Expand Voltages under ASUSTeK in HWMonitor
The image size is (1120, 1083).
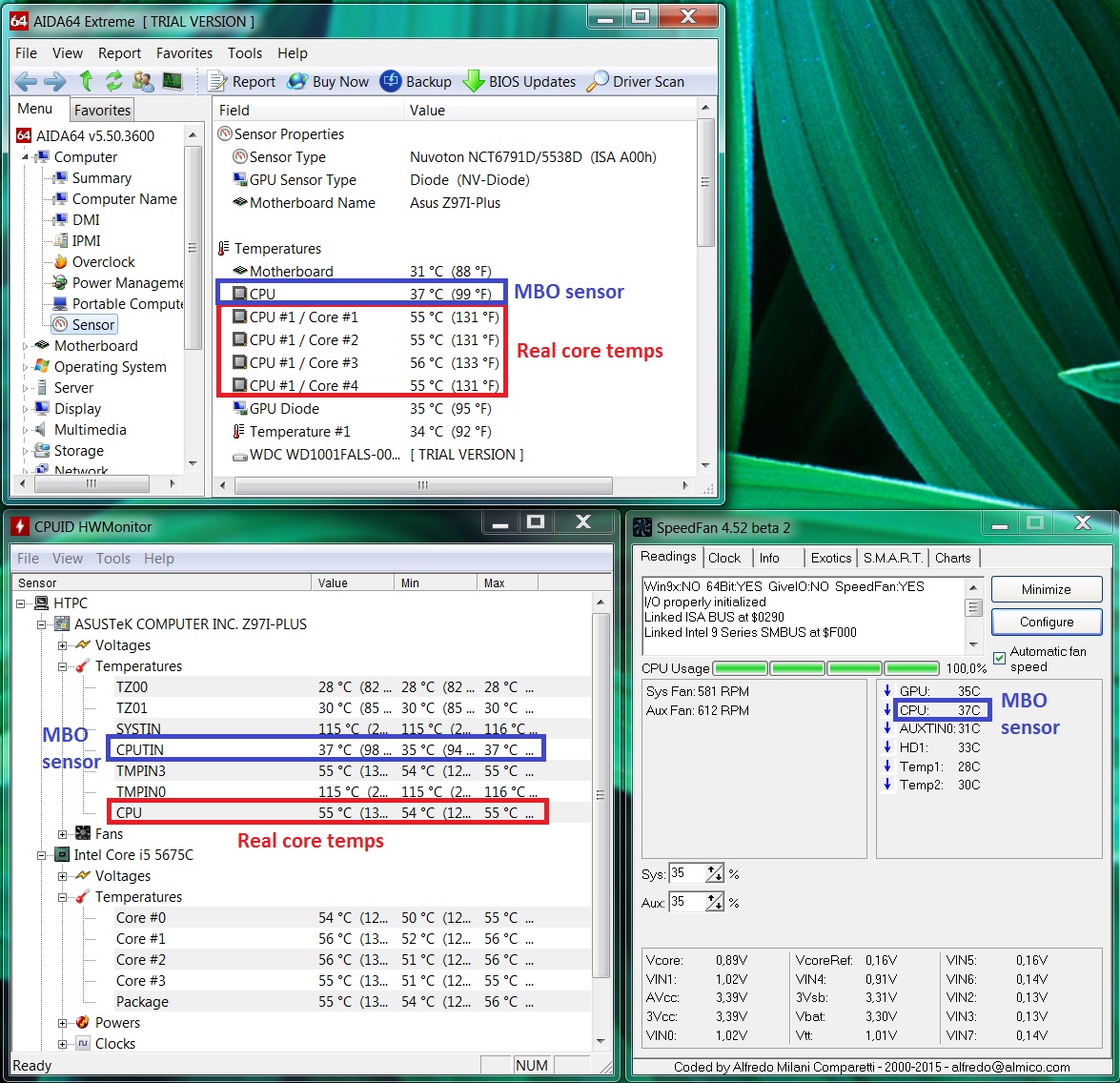[x=63, y=645]
